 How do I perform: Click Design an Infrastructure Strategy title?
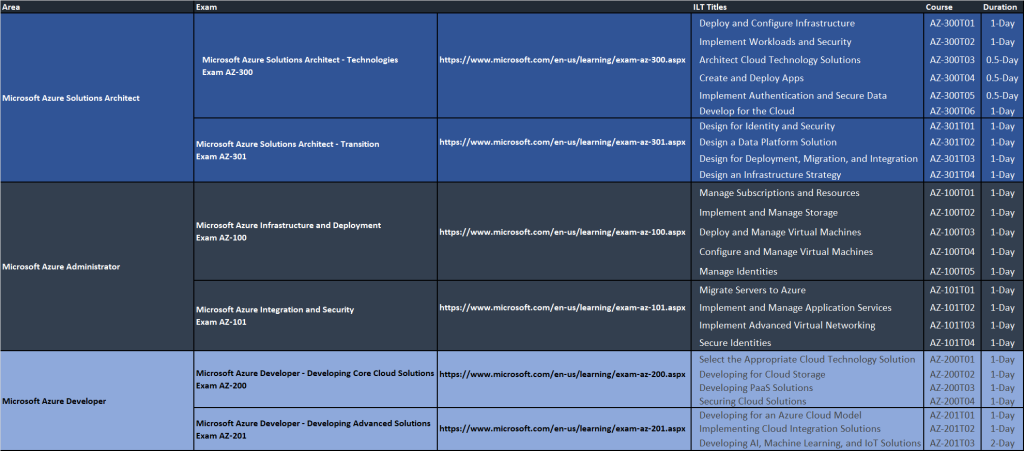click(770, 174)
